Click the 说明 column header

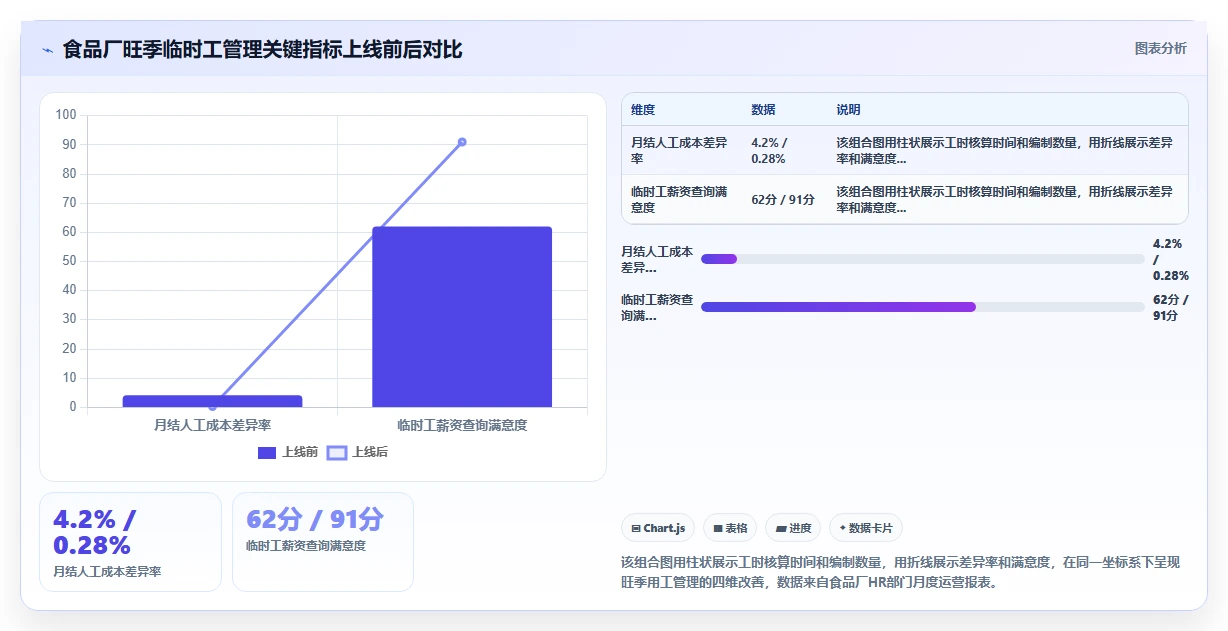pos(848,110)
